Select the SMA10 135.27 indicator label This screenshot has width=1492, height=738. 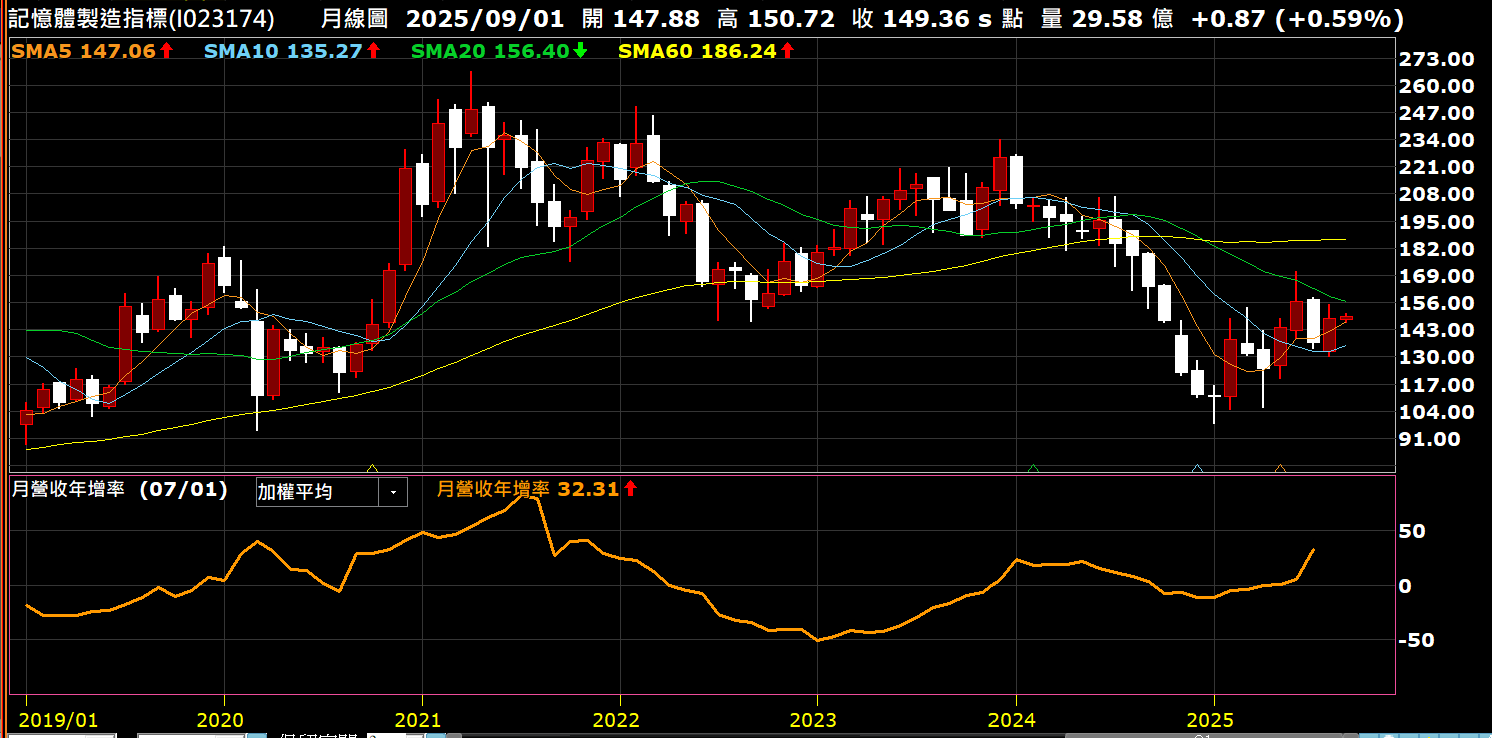tap(282, 50)
